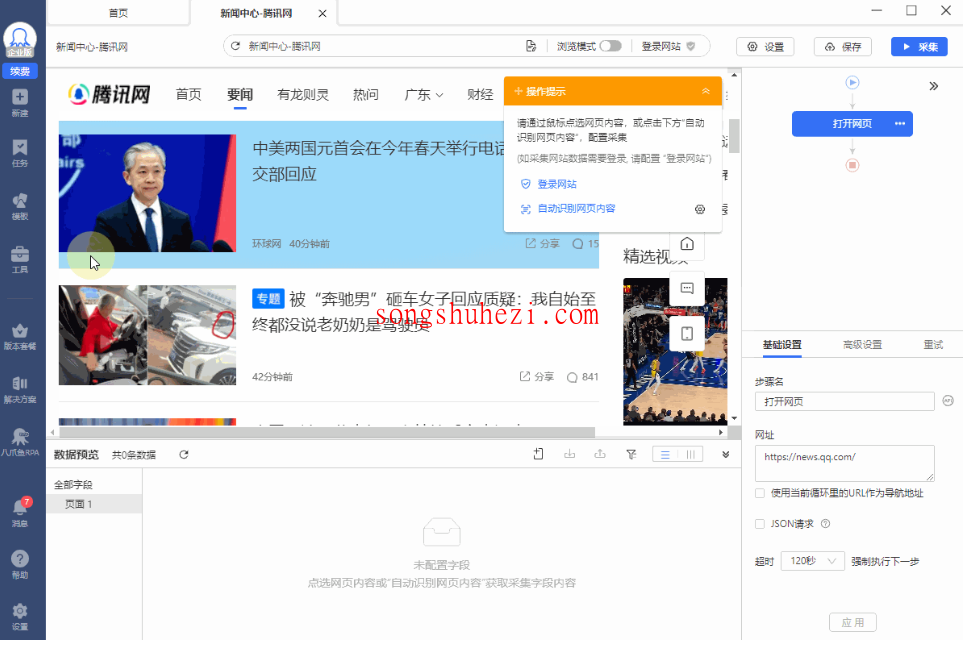Open the 模板 templates sidebar icon
The height and width of the screenshot is (645, 972).
20,206
